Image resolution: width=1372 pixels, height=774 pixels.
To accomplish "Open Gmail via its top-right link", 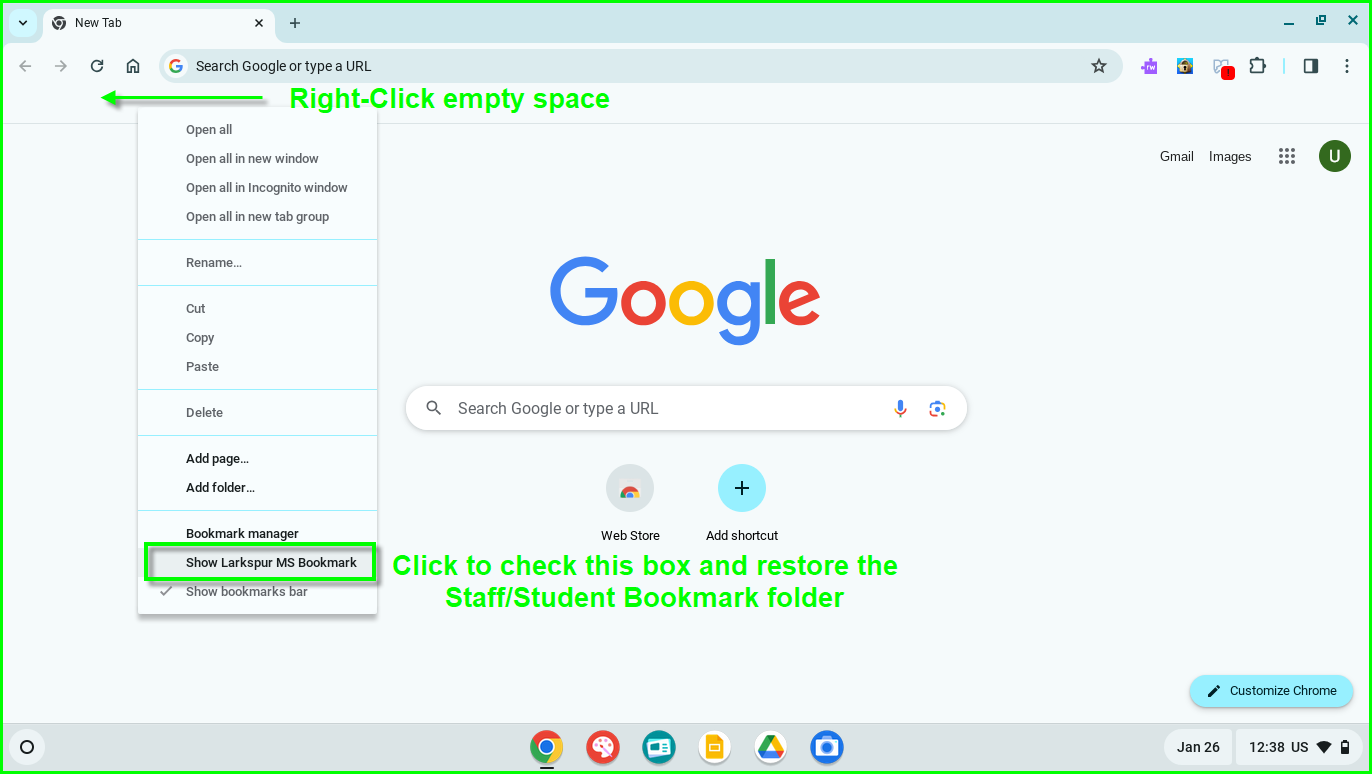I will pyautogui.click(x=1176, y=156).
